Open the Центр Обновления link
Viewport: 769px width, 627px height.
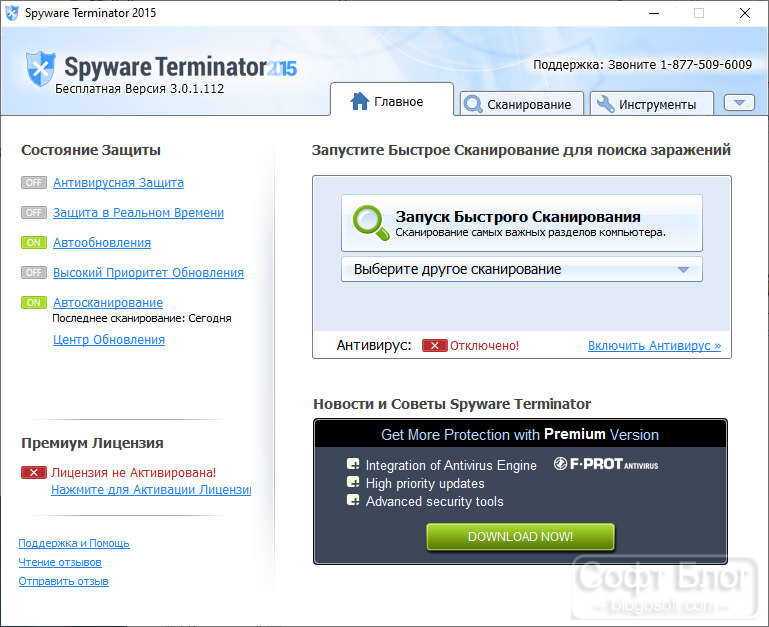tap(109, 340)
